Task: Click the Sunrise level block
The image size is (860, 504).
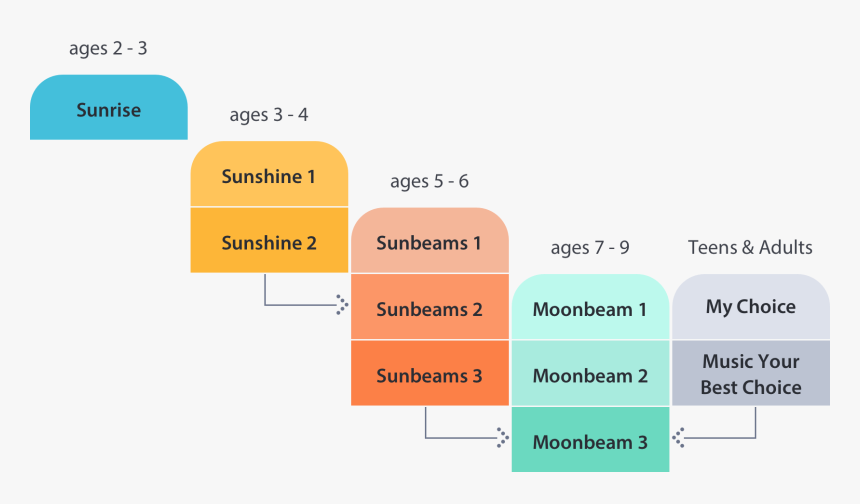Action: [x=109, y=108]
